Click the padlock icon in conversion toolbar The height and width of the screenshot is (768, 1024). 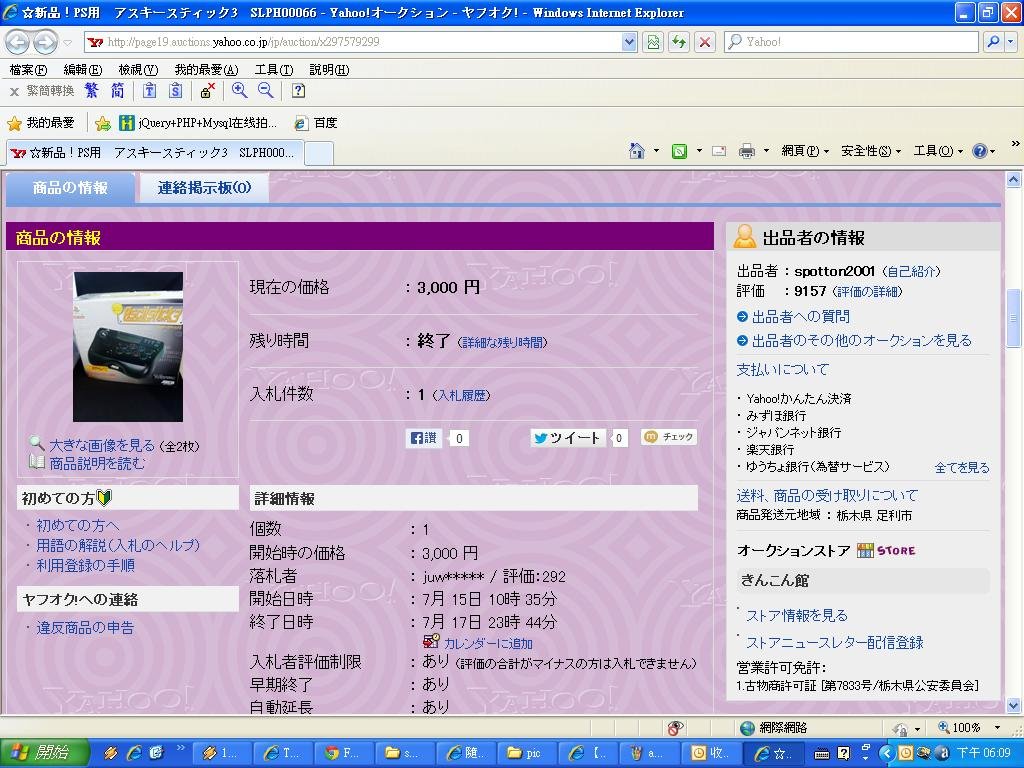[x=208, y=91]
